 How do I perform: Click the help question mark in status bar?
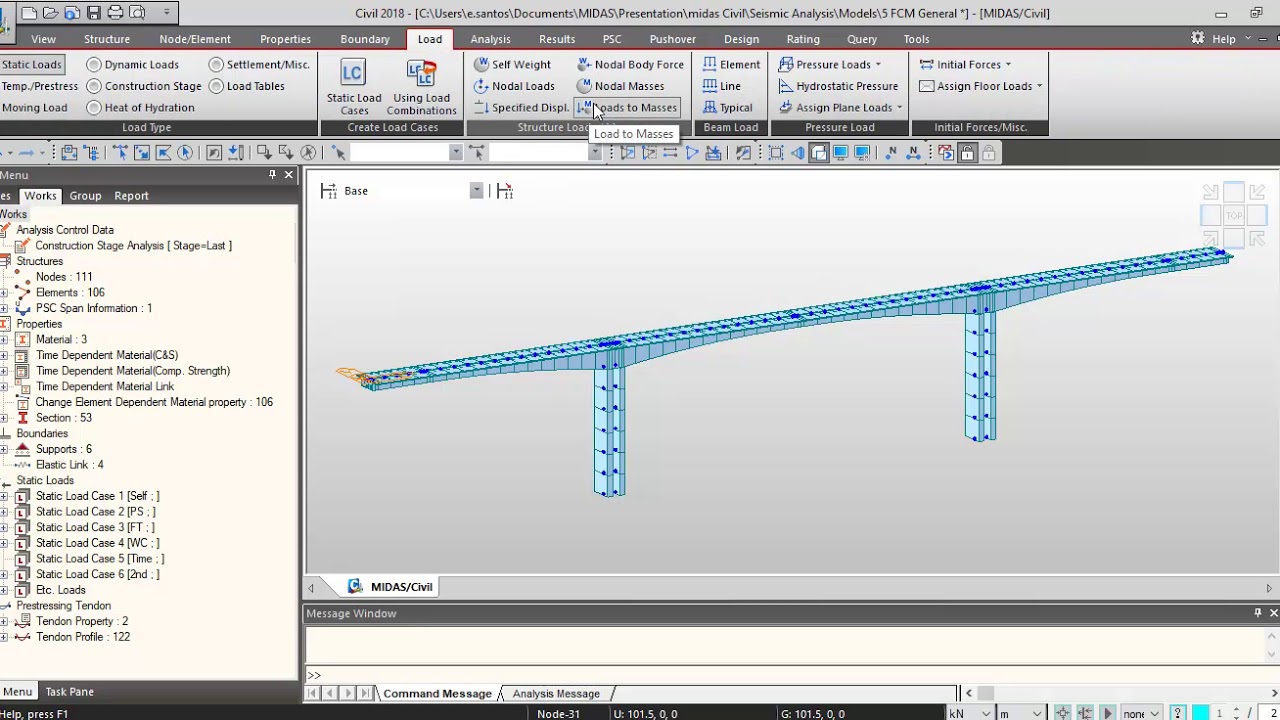[1178, 713]
